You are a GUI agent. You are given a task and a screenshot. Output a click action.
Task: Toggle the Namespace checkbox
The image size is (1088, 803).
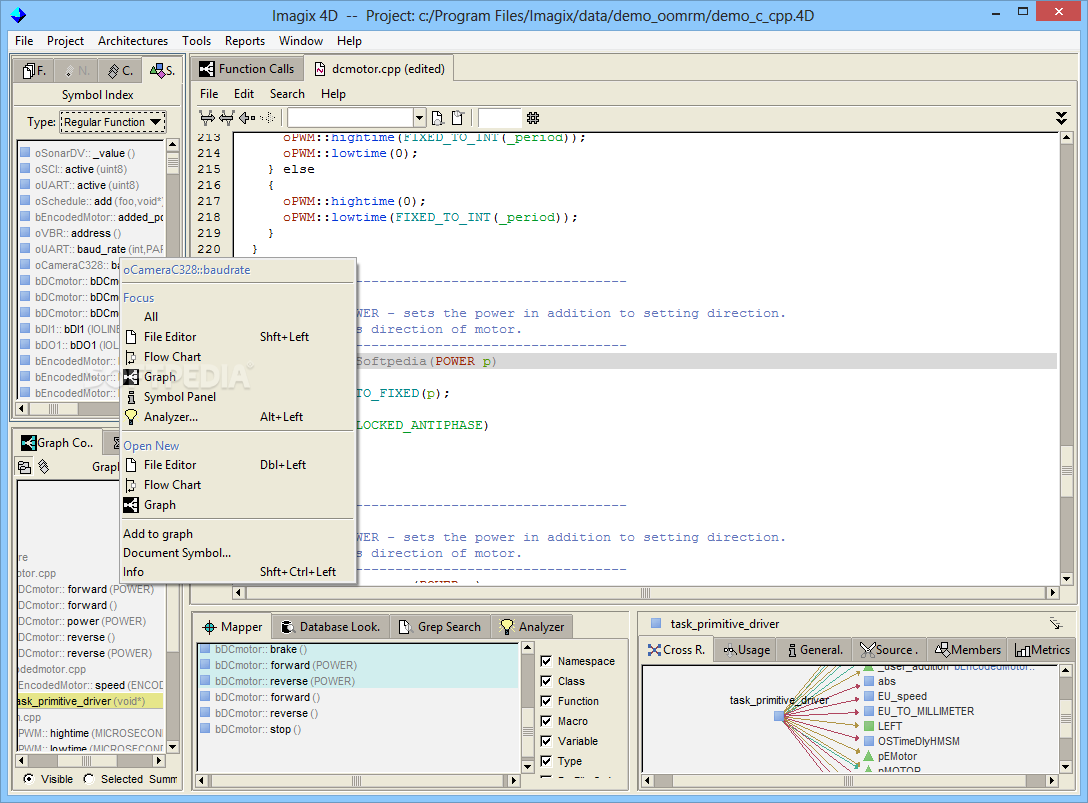[546, 661]
